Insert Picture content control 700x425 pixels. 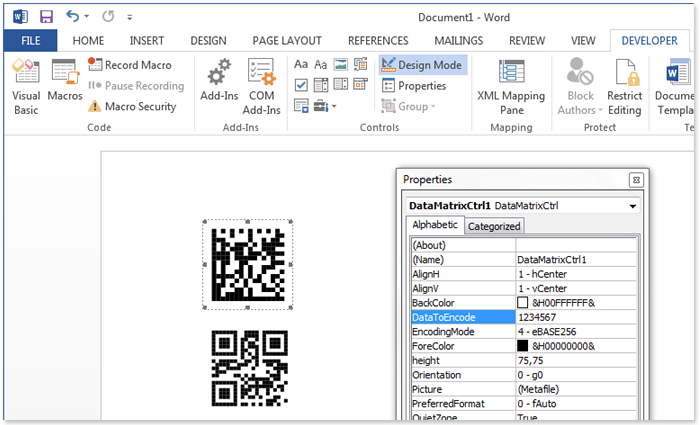click(x=341, y=64)
